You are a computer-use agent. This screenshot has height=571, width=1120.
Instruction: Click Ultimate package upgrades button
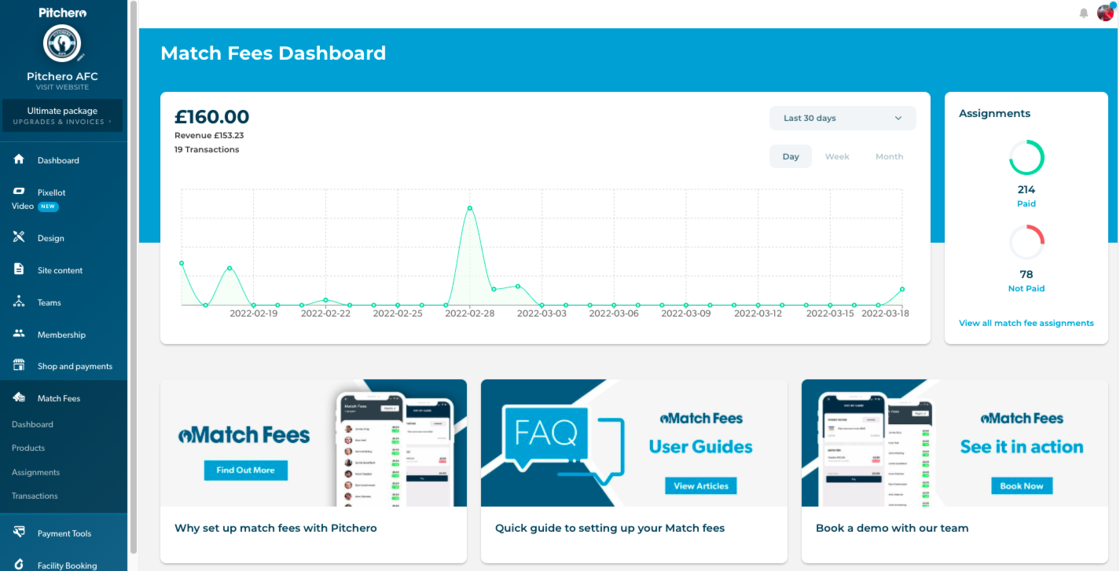(62, 116)
